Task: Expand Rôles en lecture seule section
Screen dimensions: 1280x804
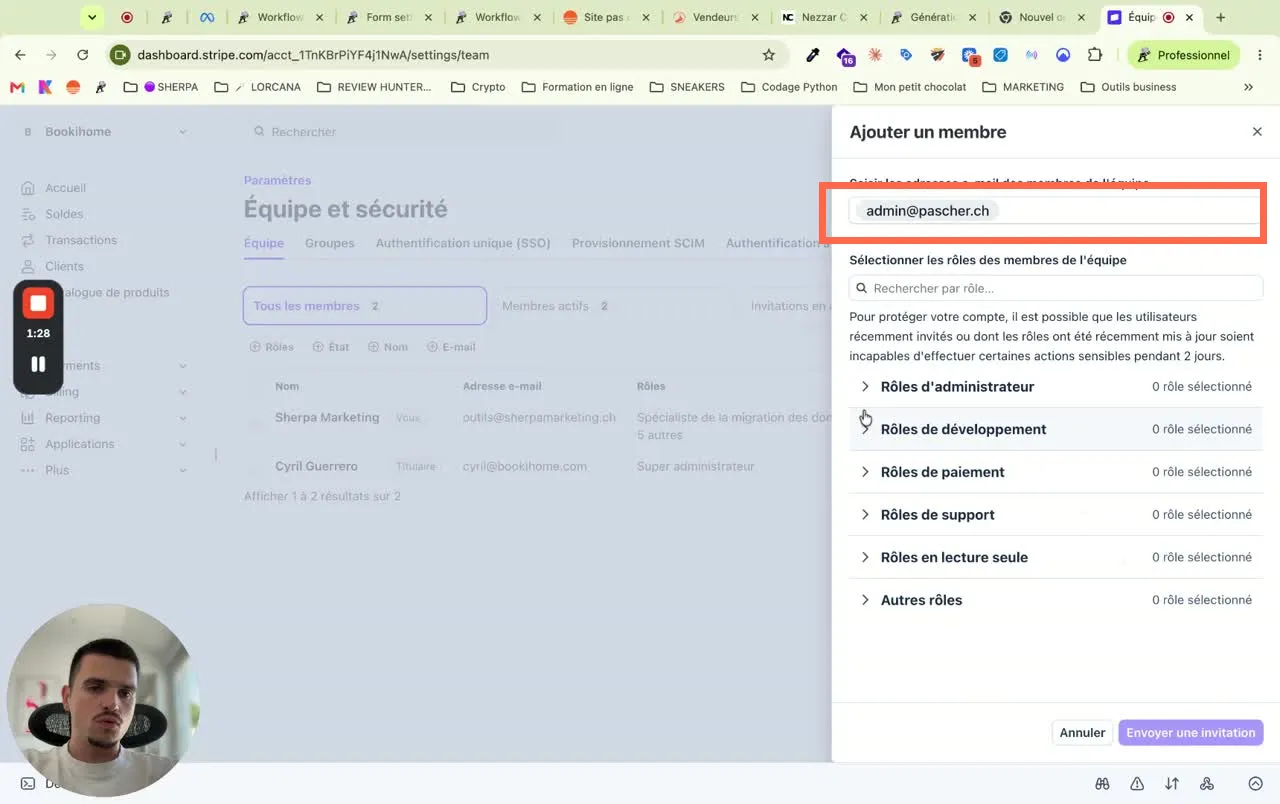Action: click(1056, 557)
